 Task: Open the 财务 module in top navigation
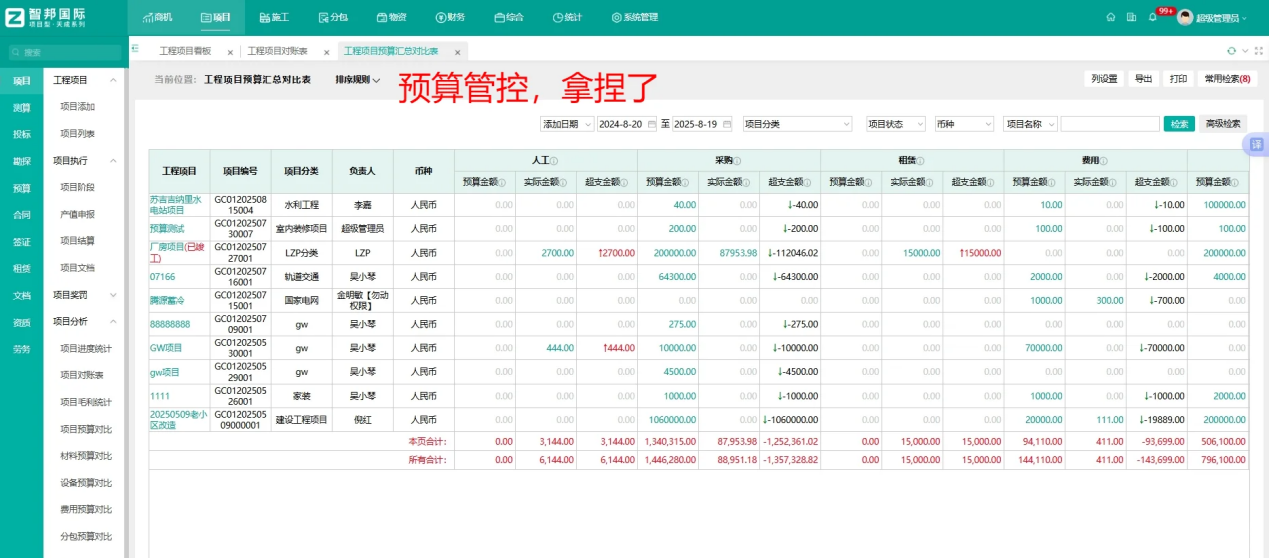coord(450,18)
